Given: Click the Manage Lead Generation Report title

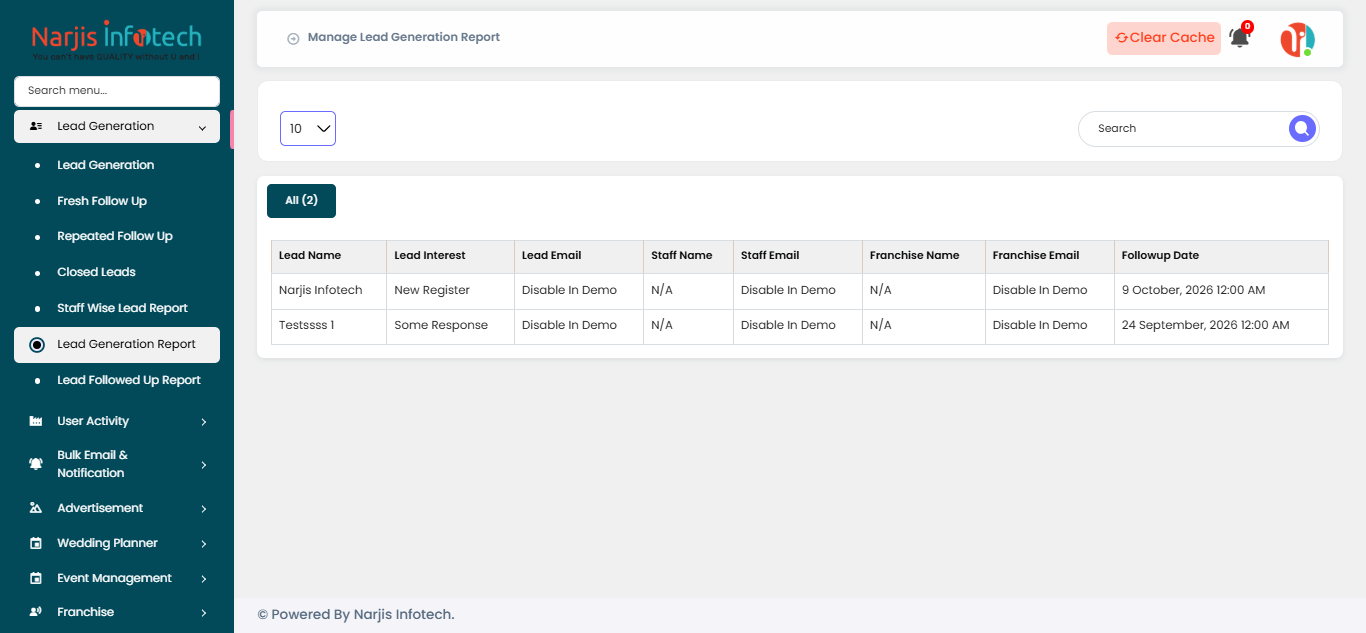Looking at the screenshot, I should (x=404, y=38).
